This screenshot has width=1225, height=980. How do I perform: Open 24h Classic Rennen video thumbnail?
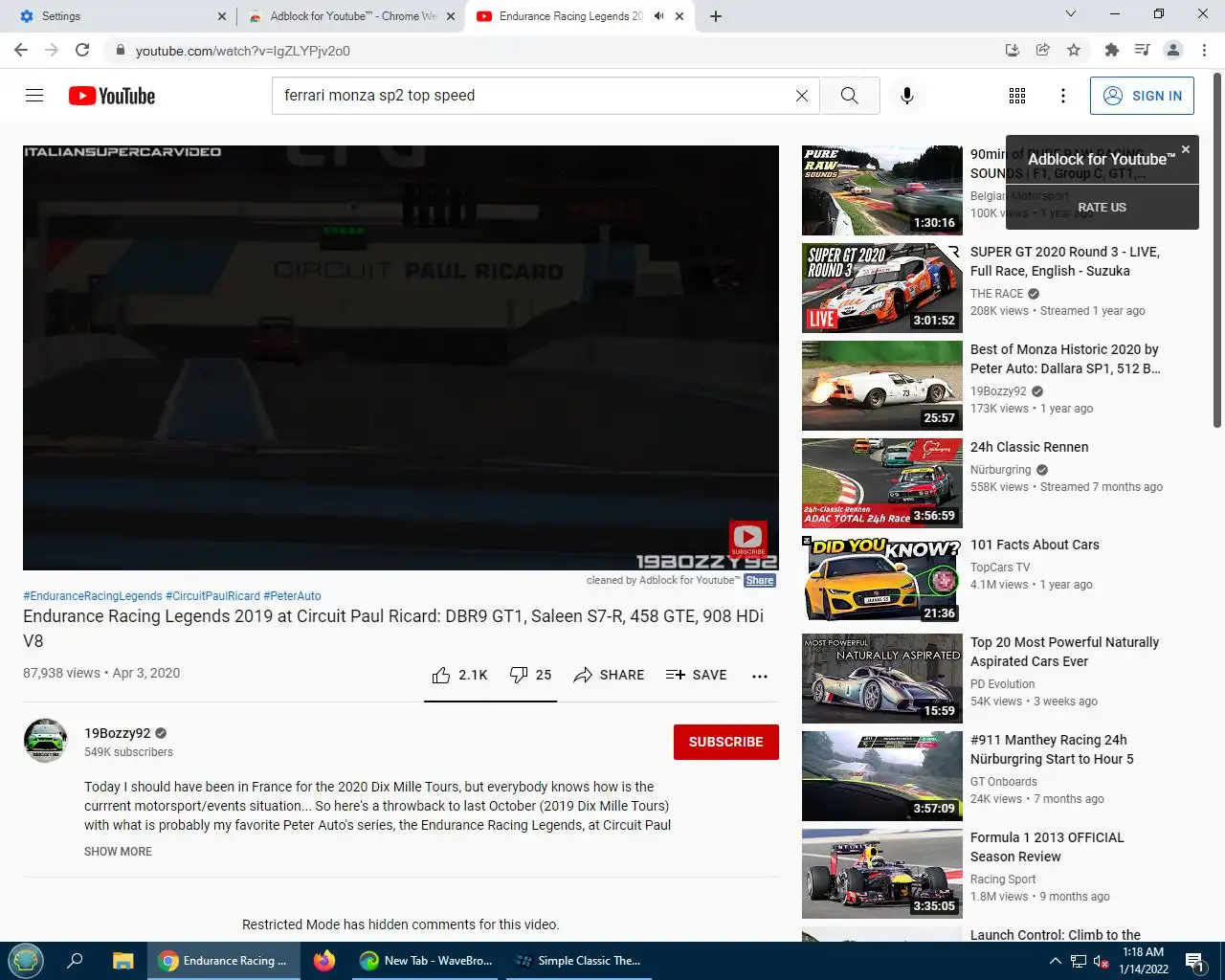pos(882,483)
